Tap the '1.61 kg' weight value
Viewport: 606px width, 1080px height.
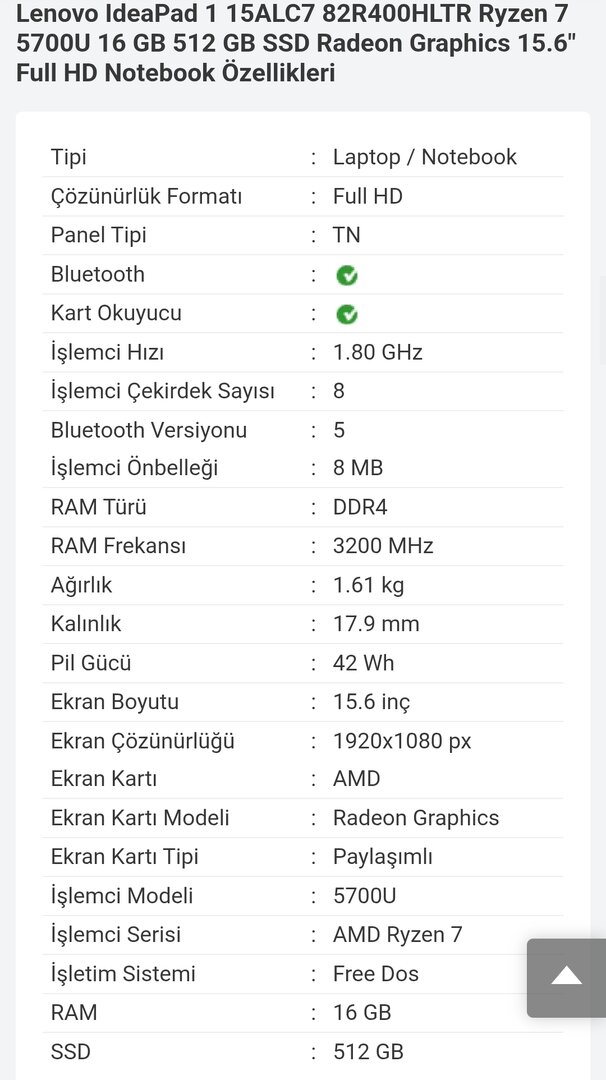click(369, 585)
